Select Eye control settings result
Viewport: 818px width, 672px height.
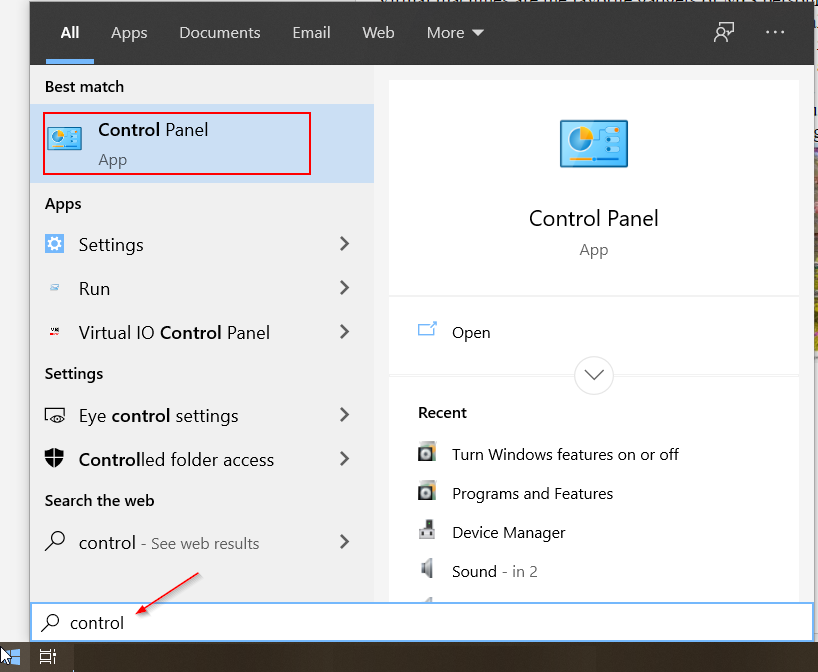[202, 415]
